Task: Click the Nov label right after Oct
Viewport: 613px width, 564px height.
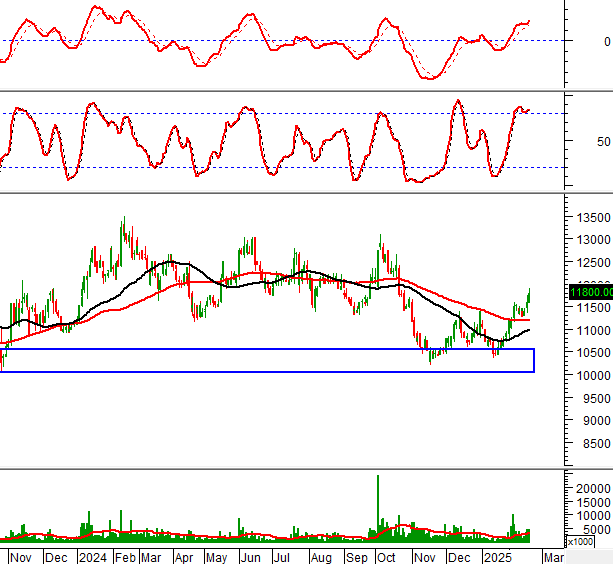Action: 425,557
